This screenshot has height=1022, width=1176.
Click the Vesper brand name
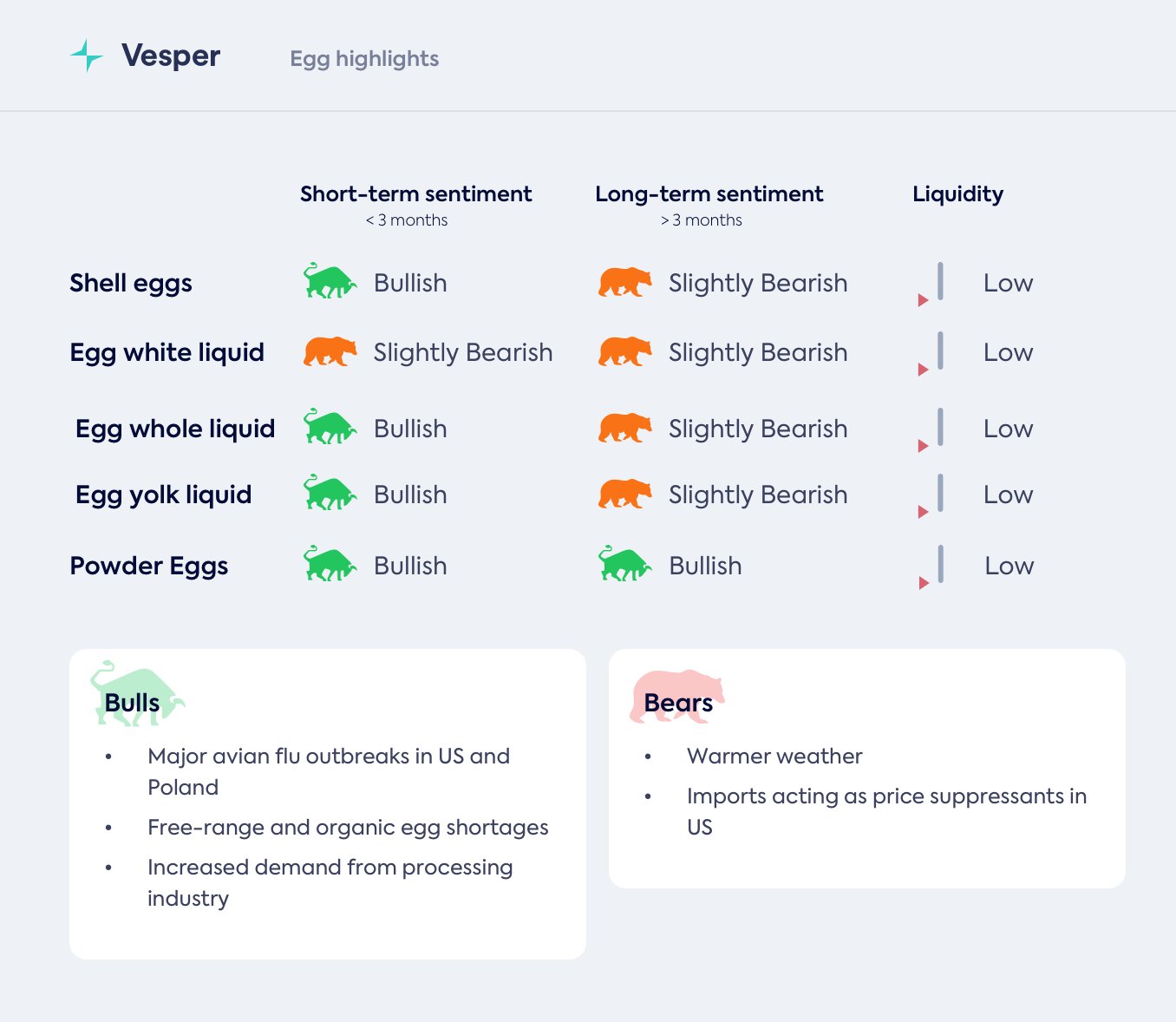pos(171,56)
